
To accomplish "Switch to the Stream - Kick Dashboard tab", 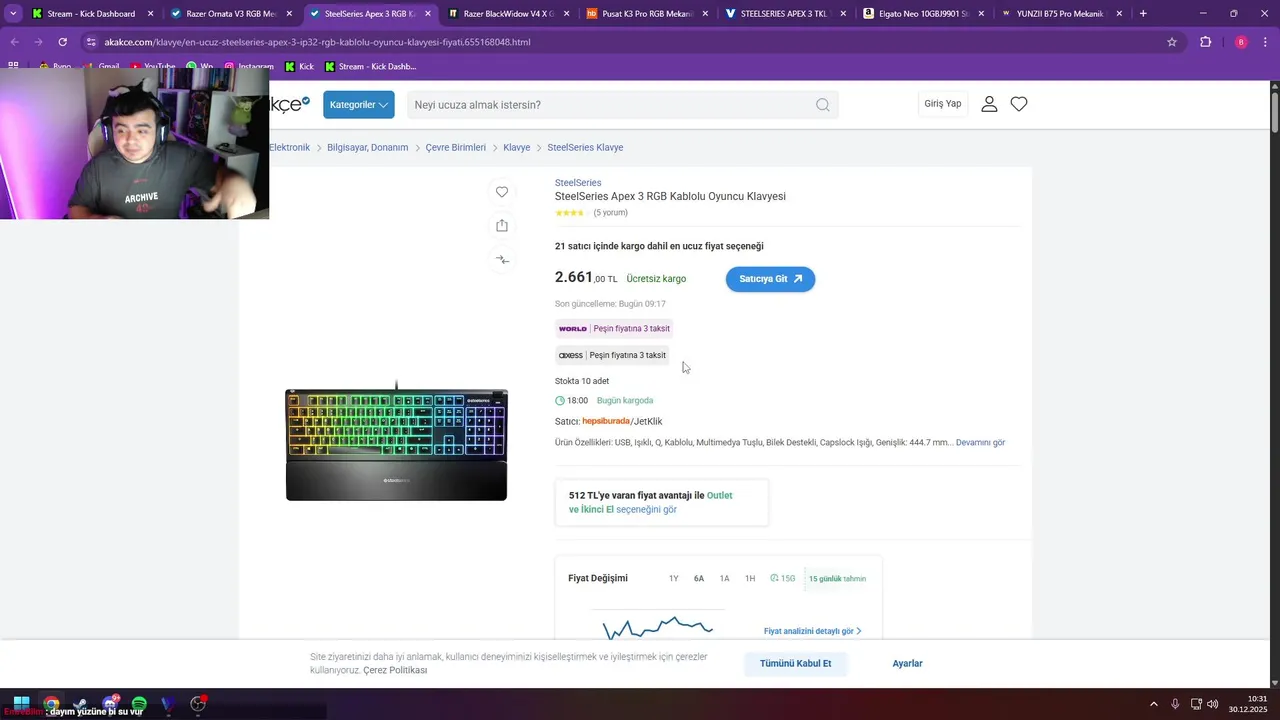I will [x=93, y=14].
